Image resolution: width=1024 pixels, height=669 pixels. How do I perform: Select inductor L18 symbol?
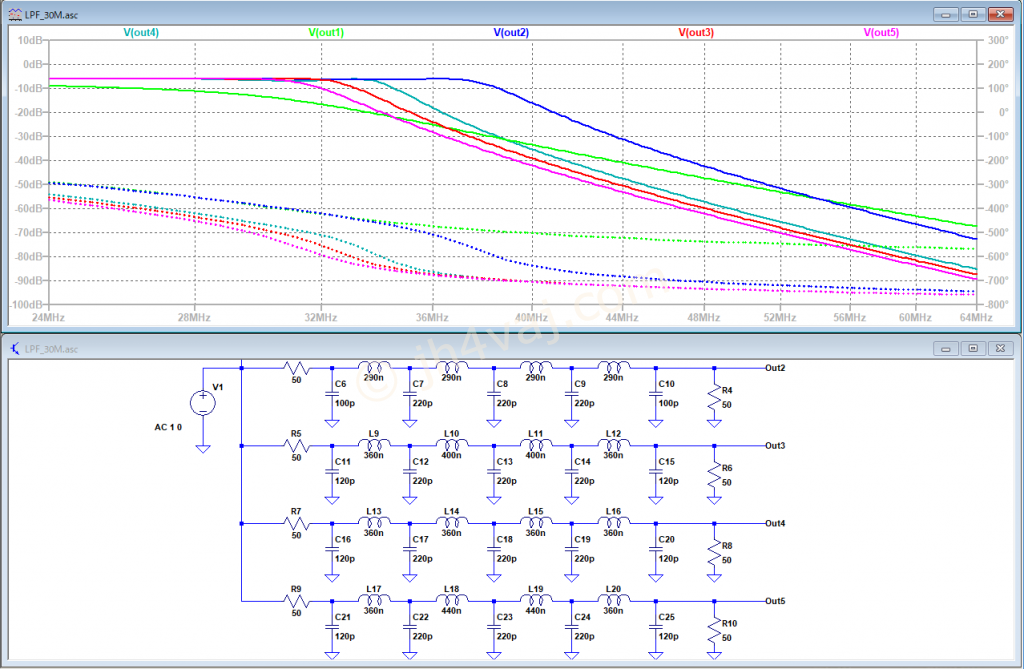point(452,599)
